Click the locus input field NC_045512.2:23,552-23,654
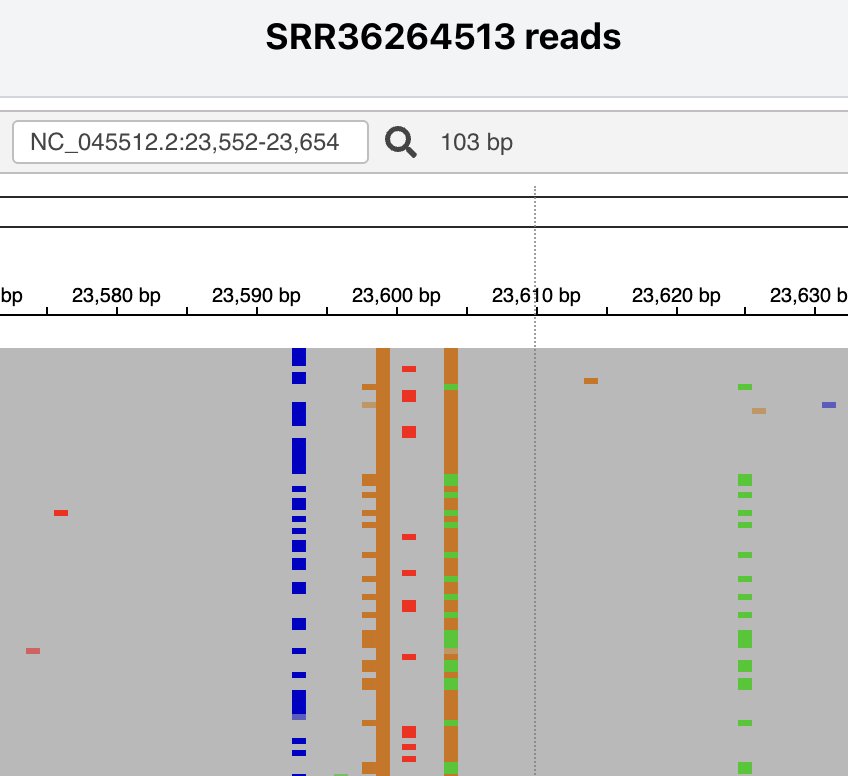848x776 pixels. coord(190,142)
